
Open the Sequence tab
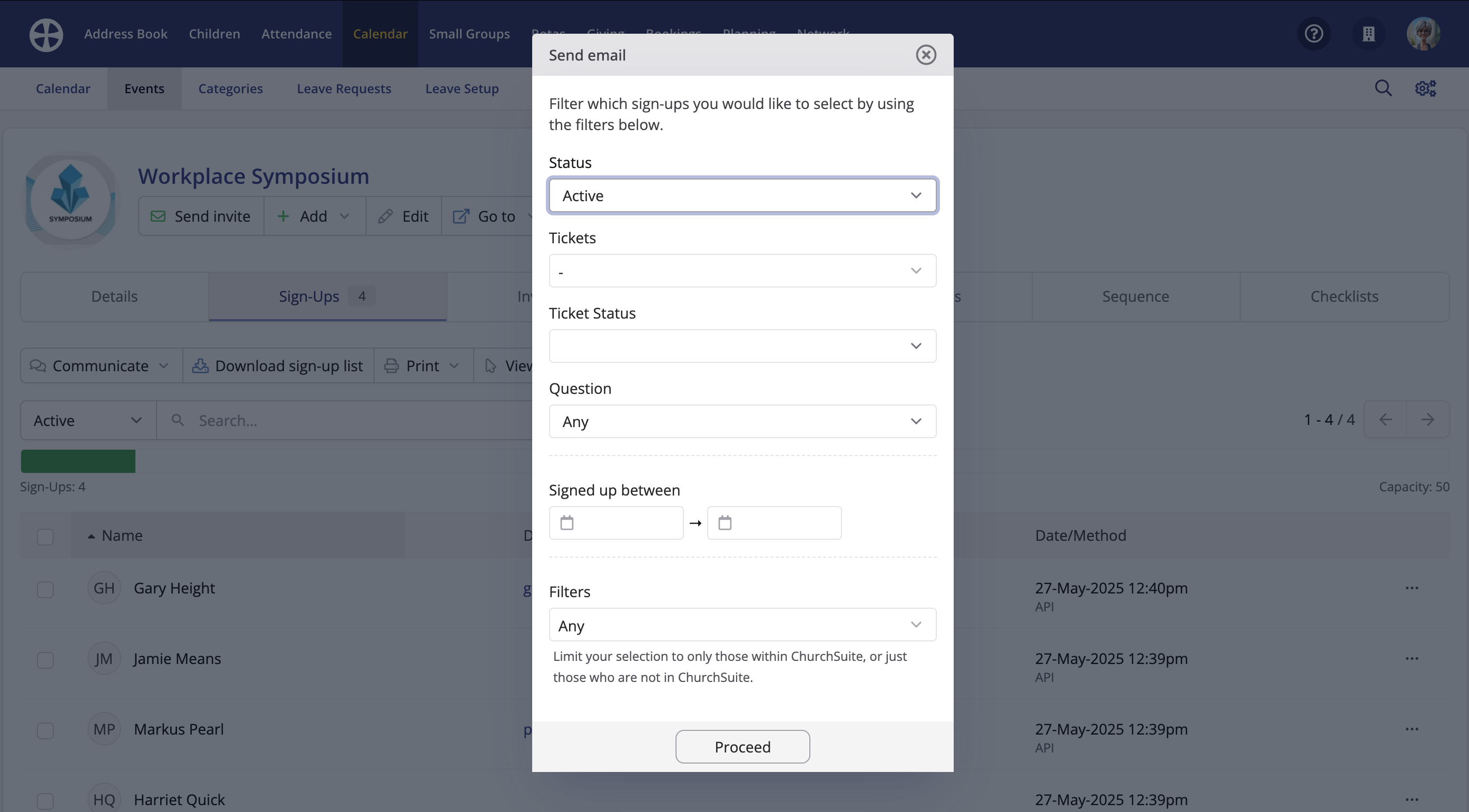(x=1135, y=296)
